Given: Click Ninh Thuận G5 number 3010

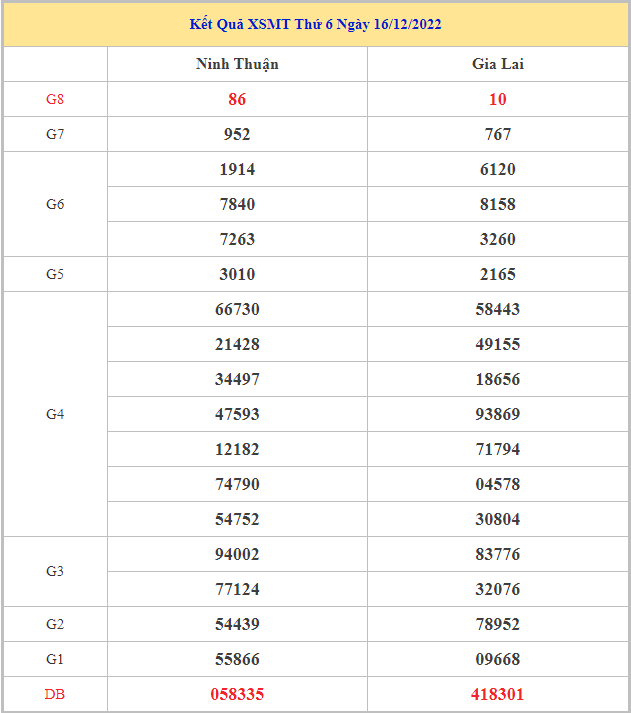Looking at the screenshot, I should coord(237,274).
